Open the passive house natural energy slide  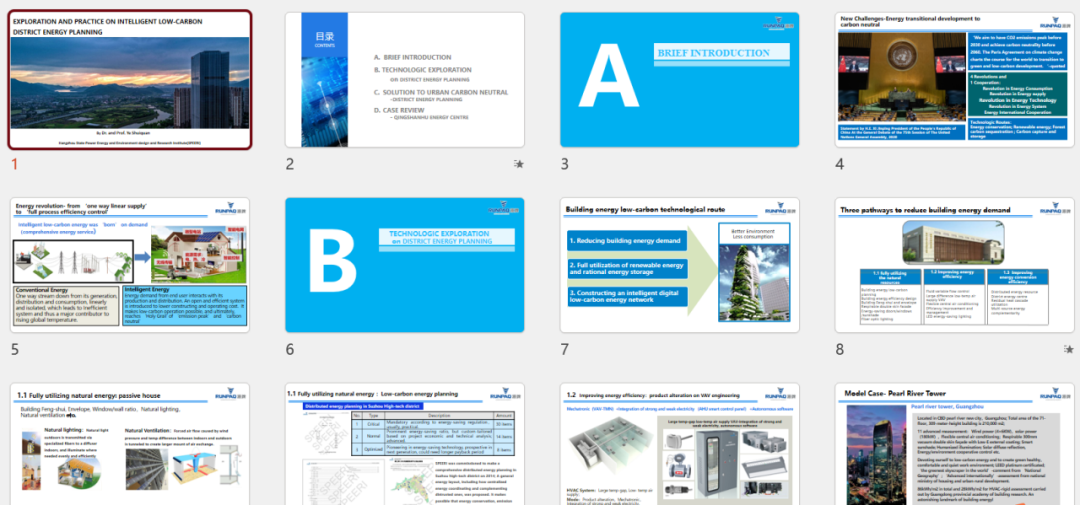coord(130,444)
